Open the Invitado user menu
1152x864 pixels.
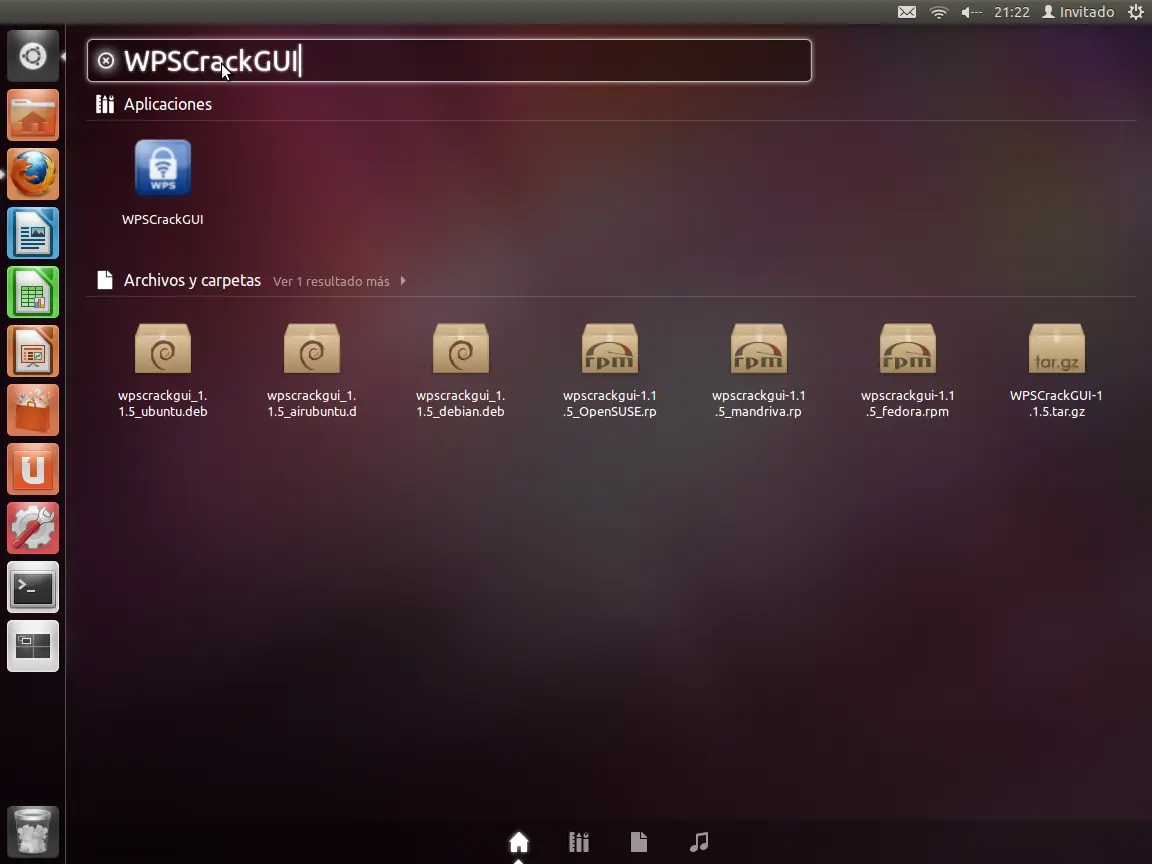pos(1079,12)
